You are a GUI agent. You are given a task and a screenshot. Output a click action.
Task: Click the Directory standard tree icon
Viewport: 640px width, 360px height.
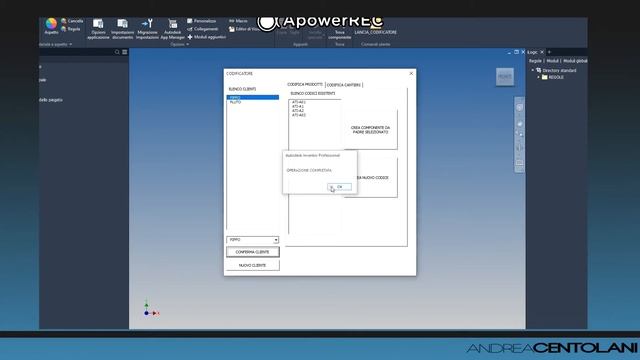click(x=538, y=70)
